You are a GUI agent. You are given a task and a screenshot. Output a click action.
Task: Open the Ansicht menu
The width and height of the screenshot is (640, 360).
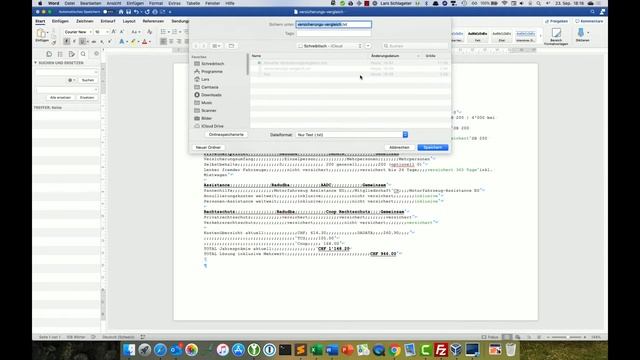tap(114, 3)
